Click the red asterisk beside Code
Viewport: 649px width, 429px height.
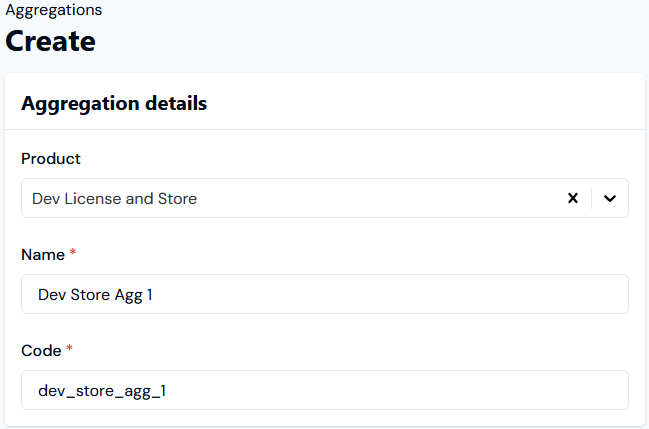point(70,350)
